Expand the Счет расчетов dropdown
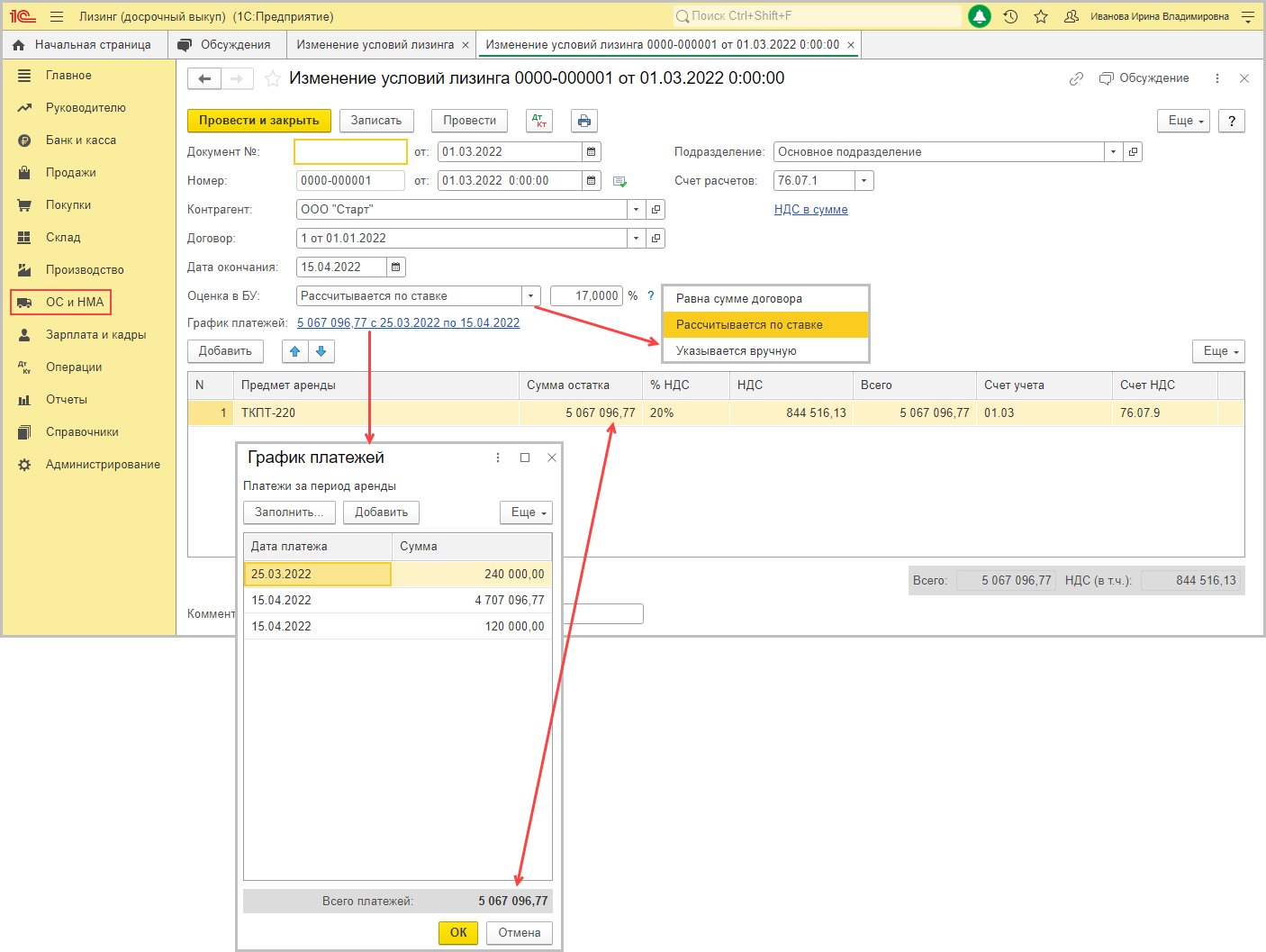Viewport: 1266px width, 952px height. tap(864, 181)
